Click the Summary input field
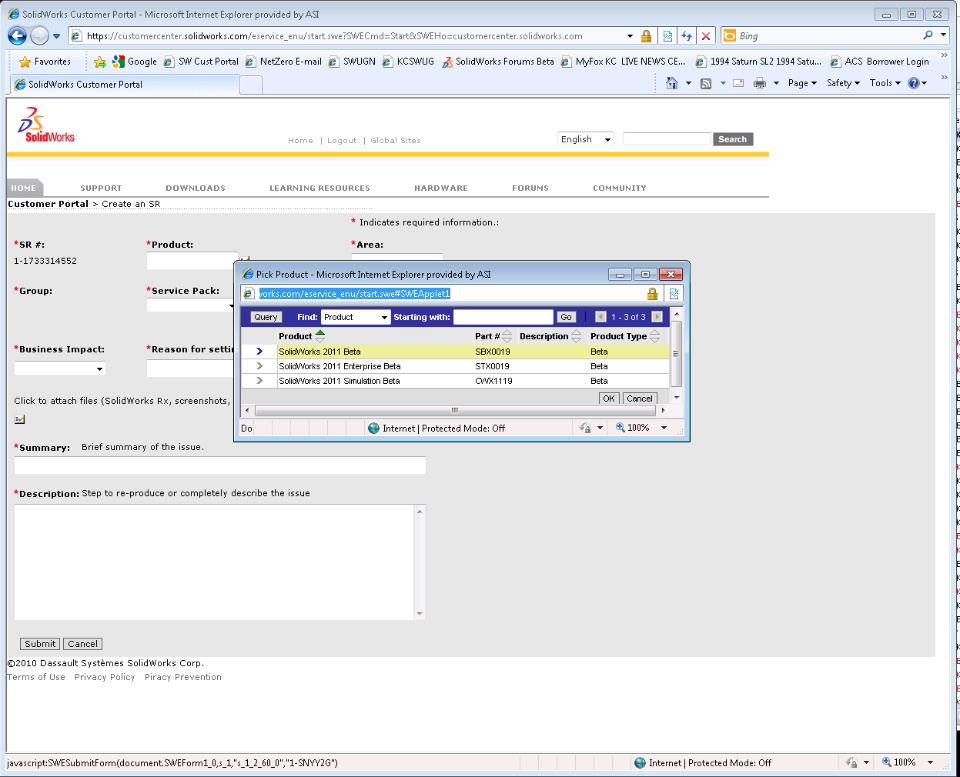This screenshot has height=777, width=960. pyautogui.click(x=220, y=465)
